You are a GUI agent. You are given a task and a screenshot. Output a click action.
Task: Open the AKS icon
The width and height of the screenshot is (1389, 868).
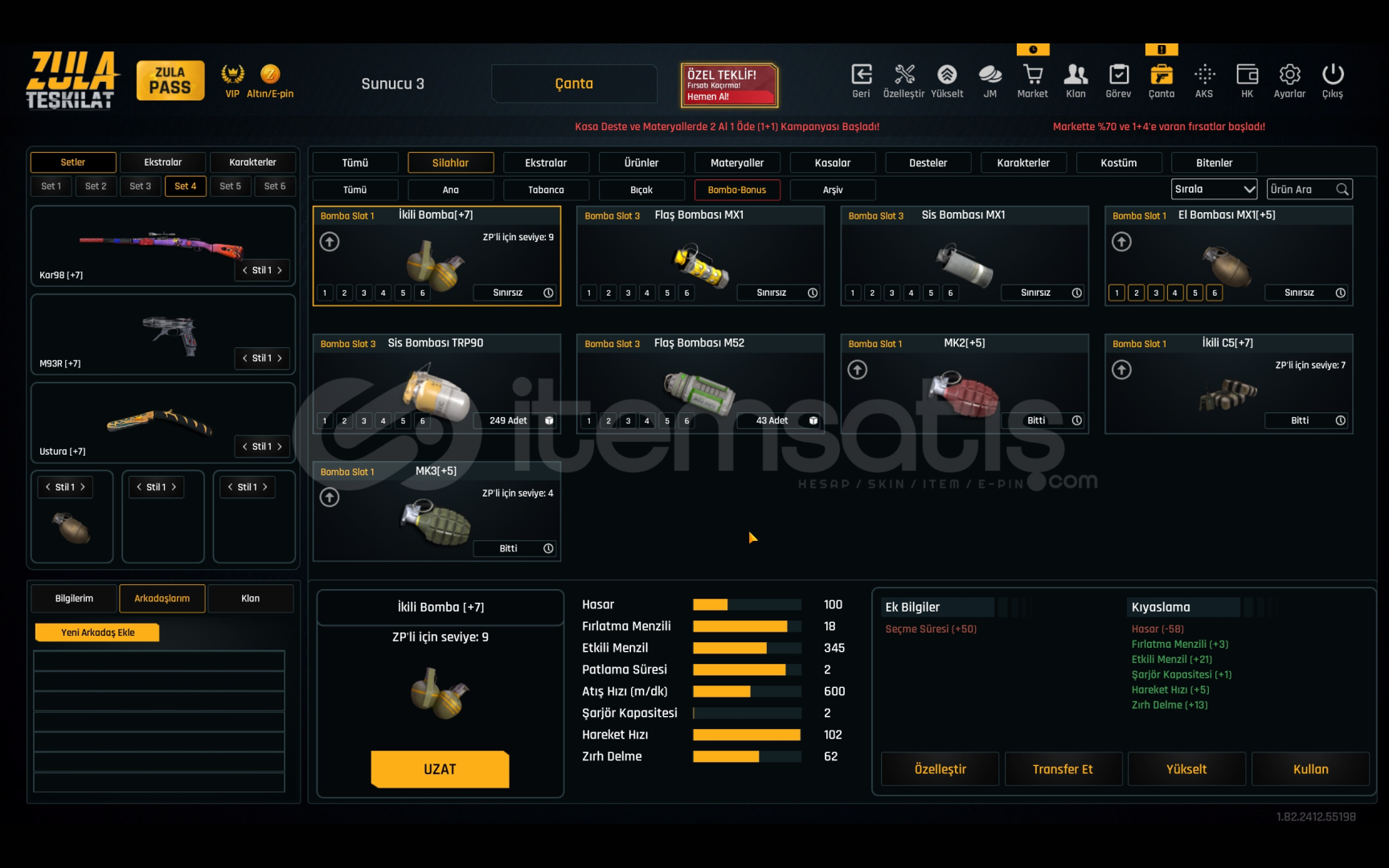(x=1204, y=75)
